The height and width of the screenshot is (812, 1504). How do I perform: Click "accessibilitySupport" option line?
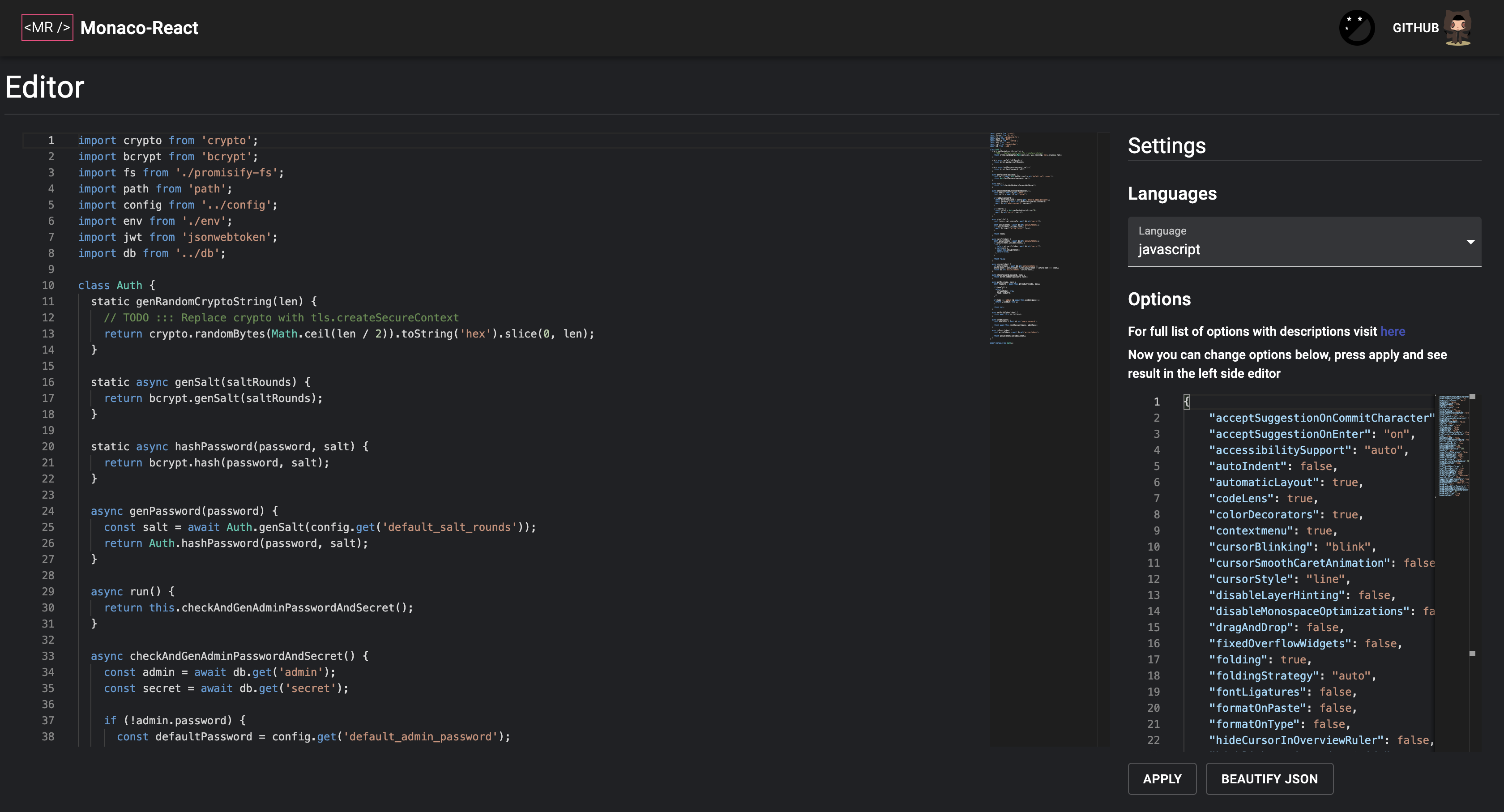1308,450
